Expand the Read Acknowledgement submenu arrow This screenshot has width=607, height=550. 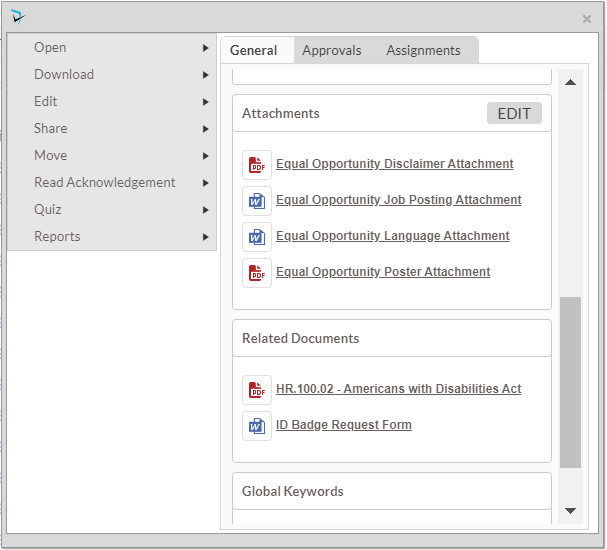pos(205,183)
